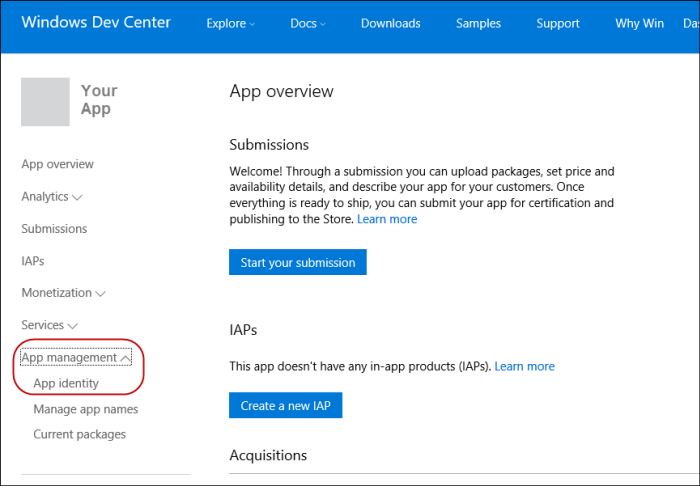Viewport: 700px width, 486px height.
Task: Expand the Monetization section
Action: coord(63,293)
